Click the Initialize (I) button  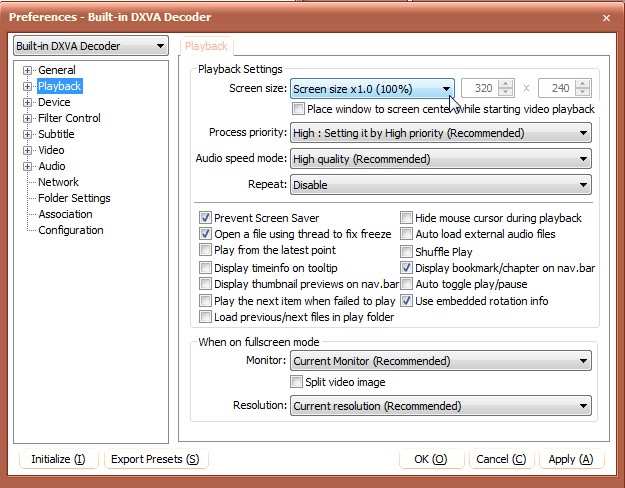pos(58,459)
